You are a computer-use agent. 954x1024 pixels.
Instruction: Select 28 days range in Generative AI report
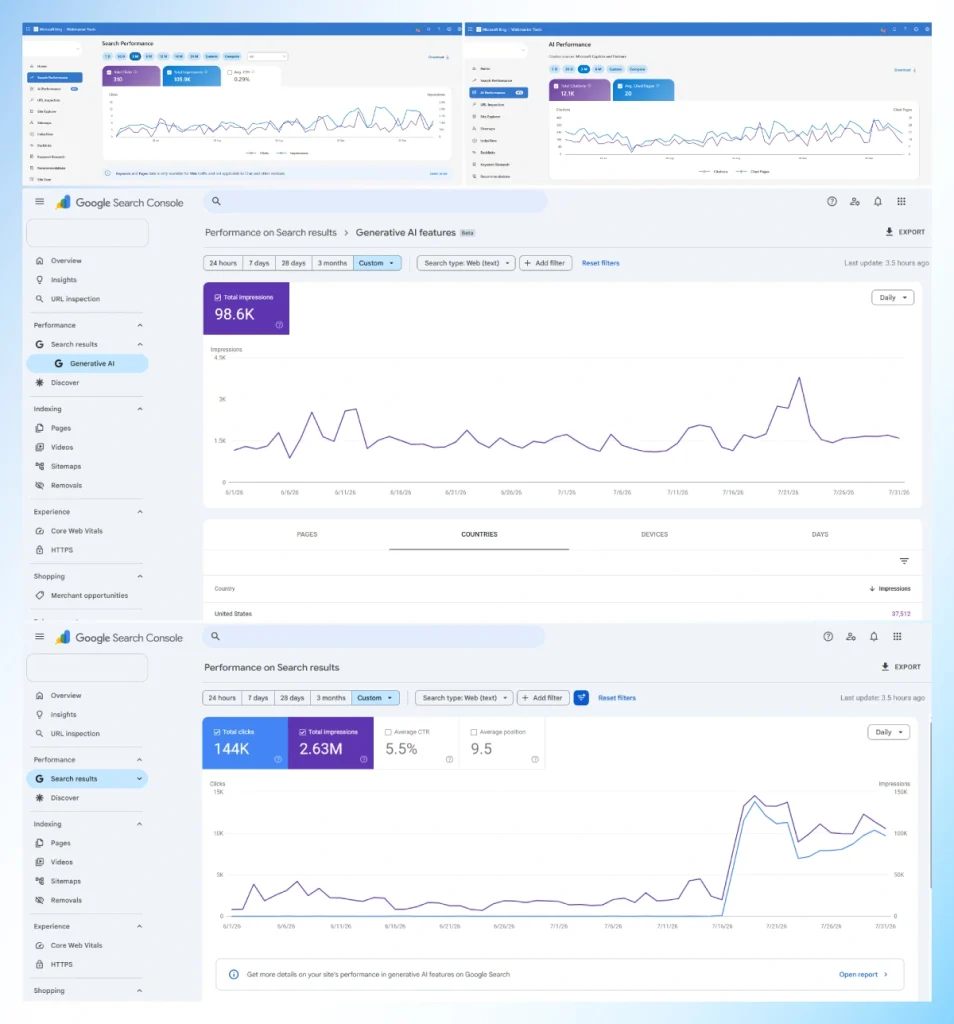(293, 263)
